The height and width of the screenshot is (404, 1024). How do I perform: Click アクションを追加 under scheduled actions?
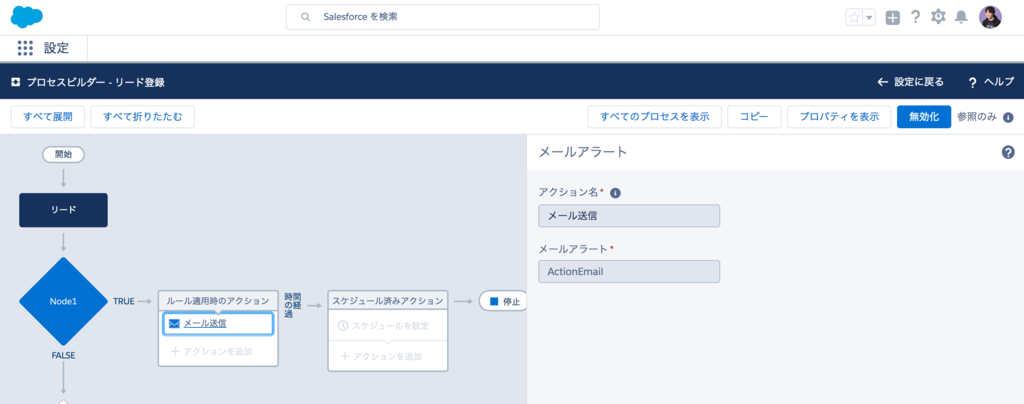[381, 356]
